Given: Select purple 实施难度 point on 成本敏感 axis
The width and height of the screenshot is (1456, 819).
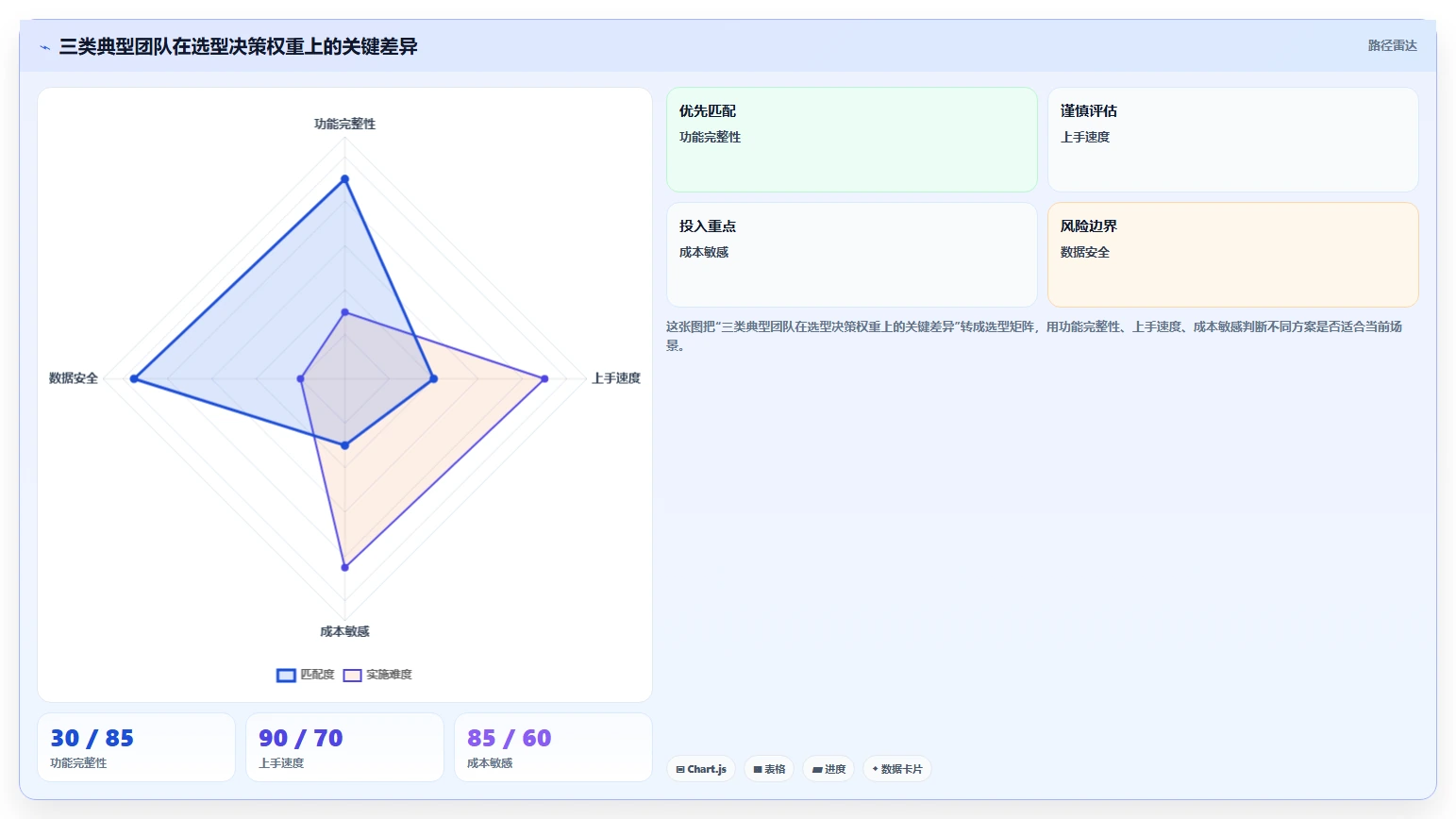Looking at the screenshot, I should (x=344, y=568).
